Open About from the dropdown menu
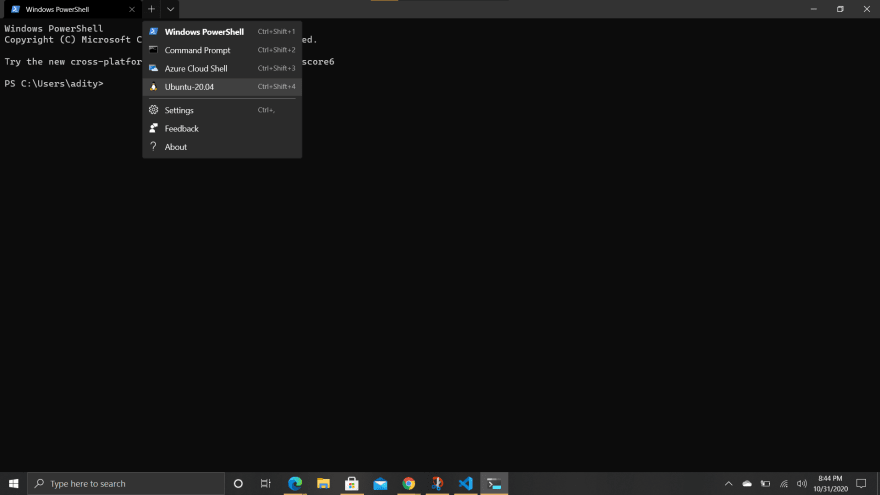Image resolution: width=880 pixels, height=495 pixels. coord(222,147)
